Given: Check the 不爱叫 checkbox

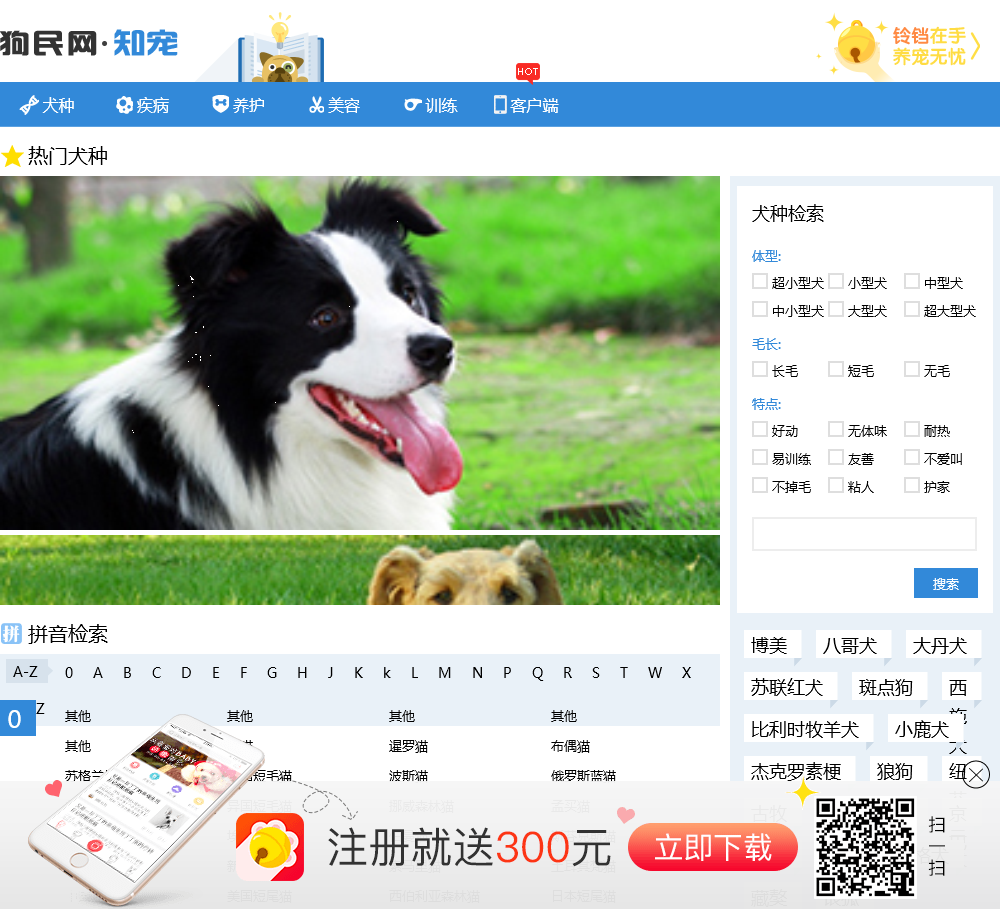Looking at the screenshot, I should pos(912,457).
